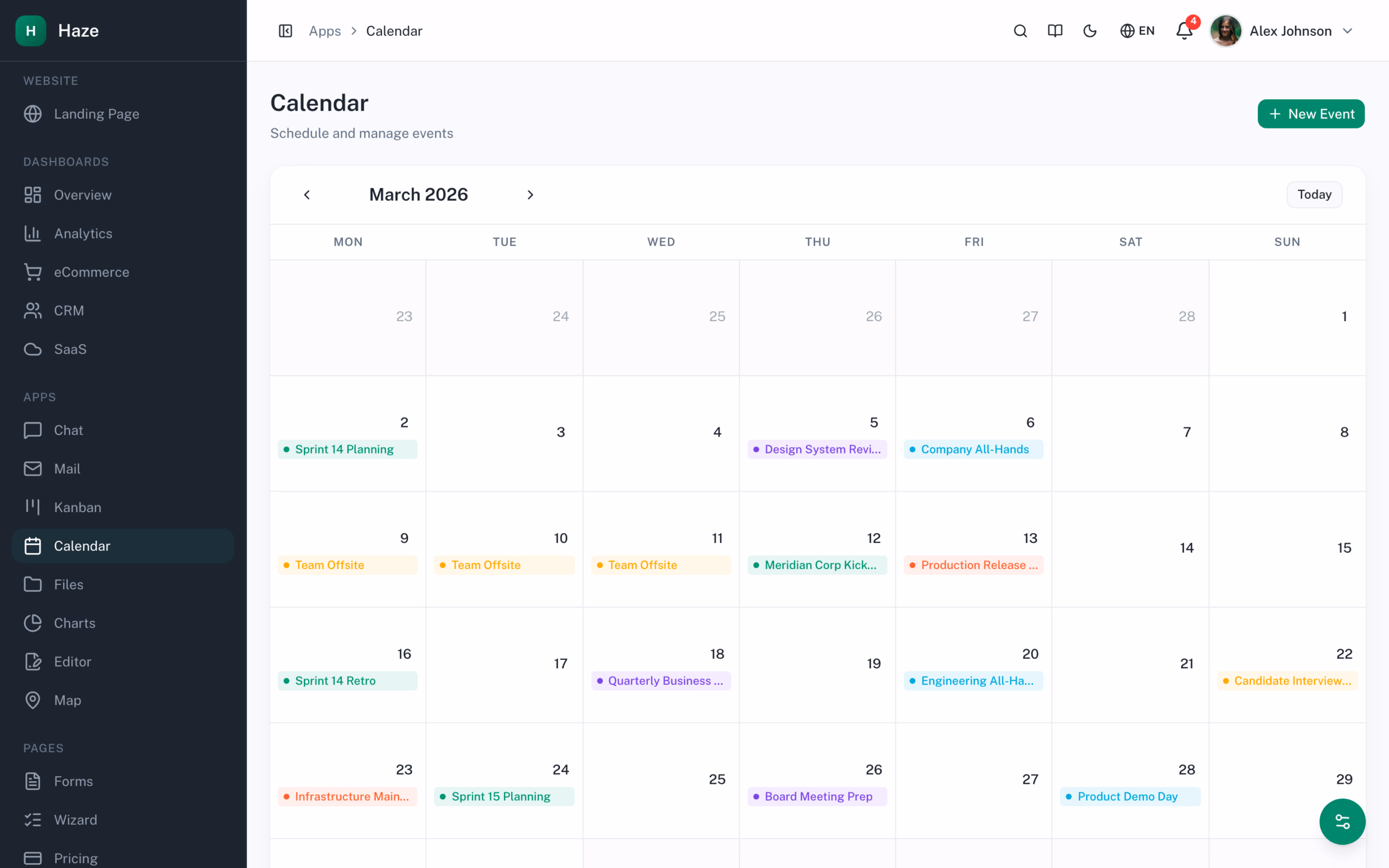Click the Mail envelope icon

(33, 468)
